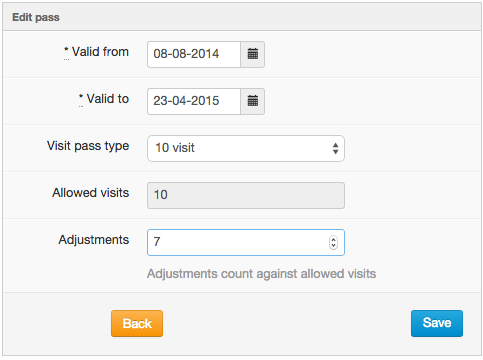
Task: Click the arrows of the 10 visit select
Action: [x=335, y=148]
